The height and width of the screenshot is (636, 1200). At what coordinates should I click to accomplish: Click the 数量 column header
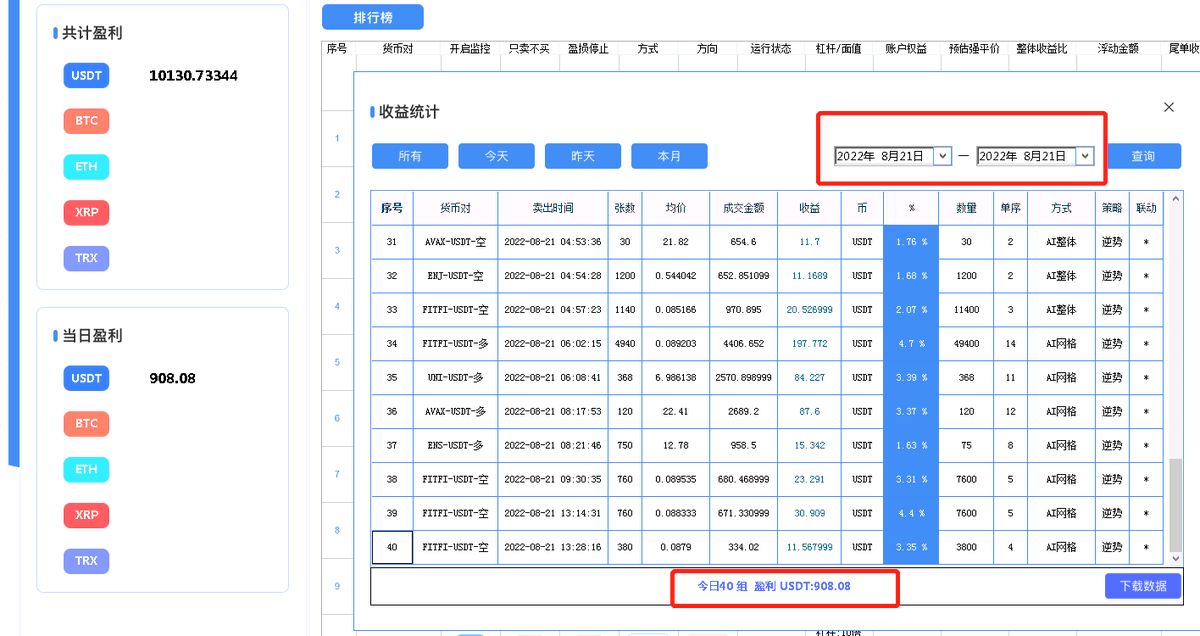(x=966, y=208)
